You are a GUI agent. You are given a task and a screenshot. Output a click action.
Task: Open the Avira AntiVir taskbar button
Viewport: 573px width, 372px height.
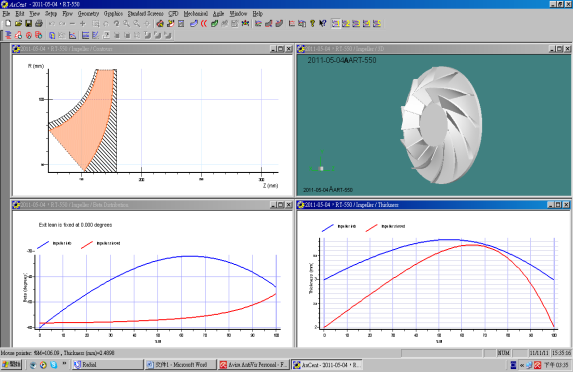click(x=254, y=365)
